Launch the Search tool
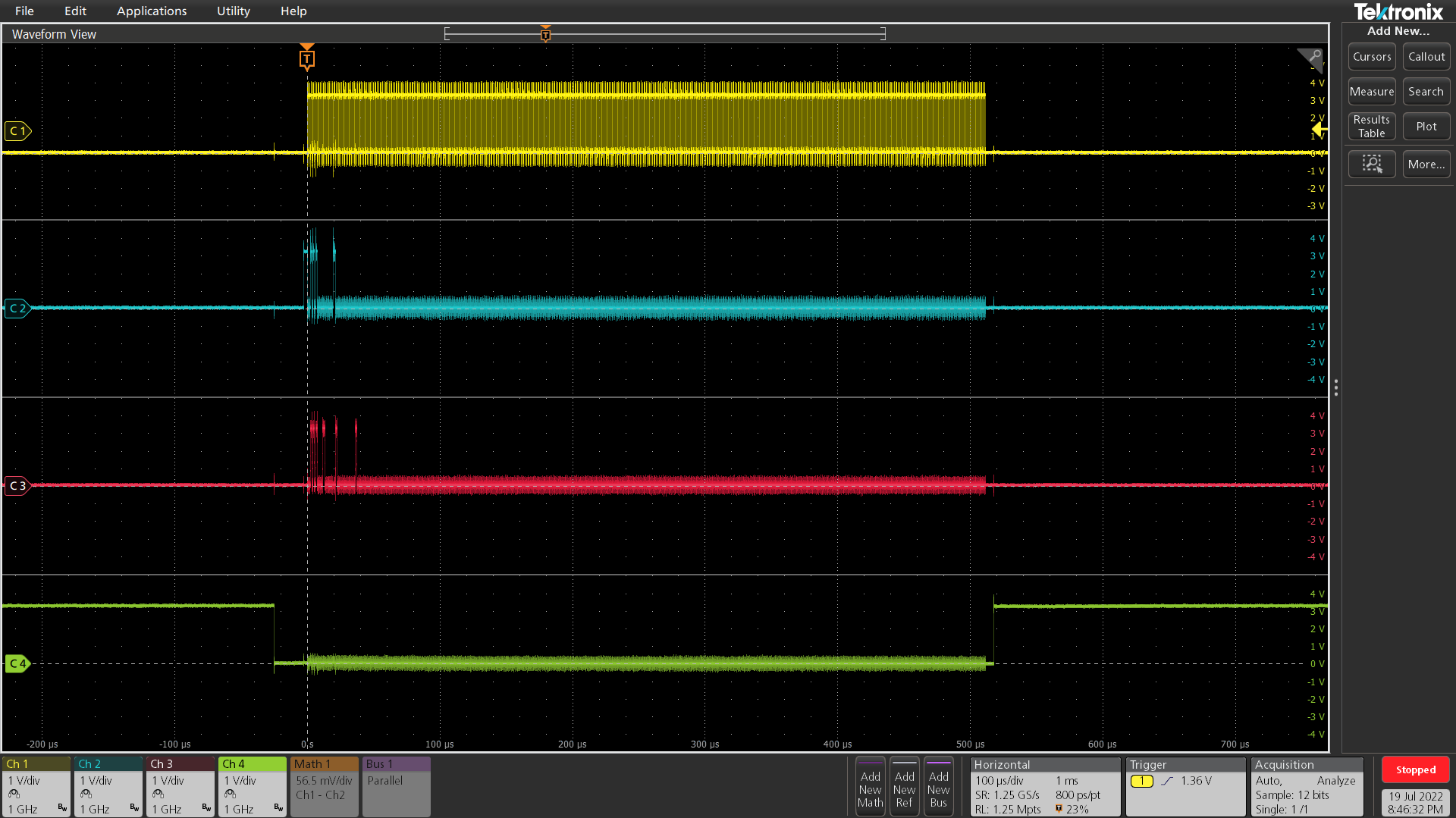 click(x=1426, y=91)
